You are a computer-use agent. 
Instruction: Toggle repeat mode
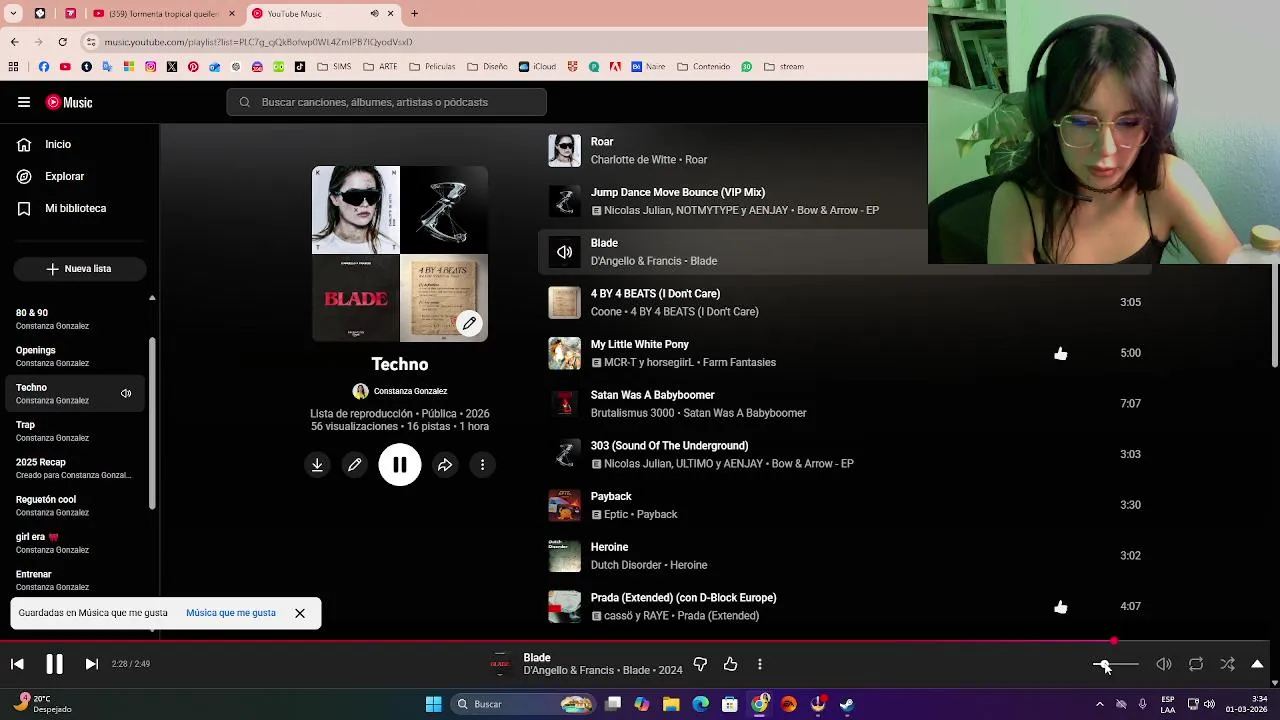click(x=1196, y=664)
